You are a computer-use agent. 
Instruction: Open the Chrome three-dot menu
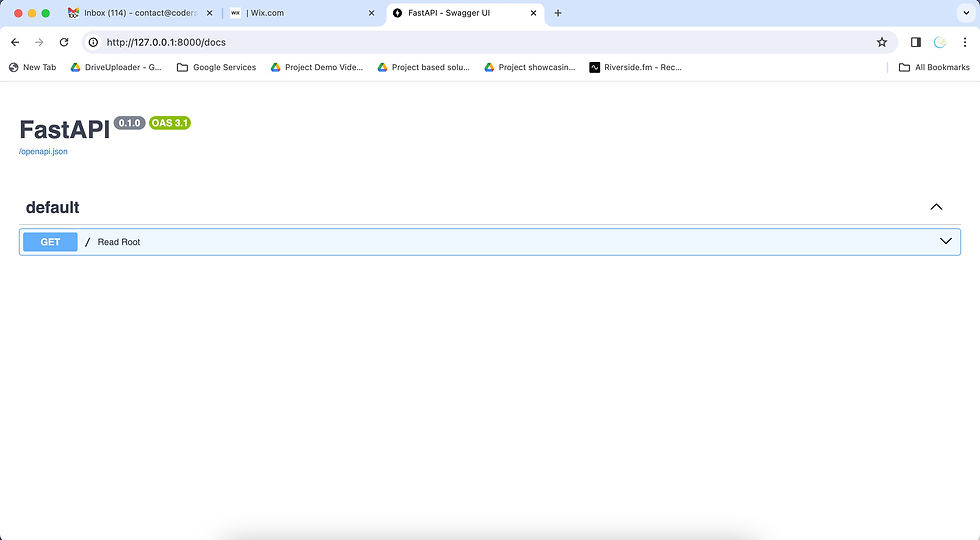pyautogui.click(x=964, y=42)
